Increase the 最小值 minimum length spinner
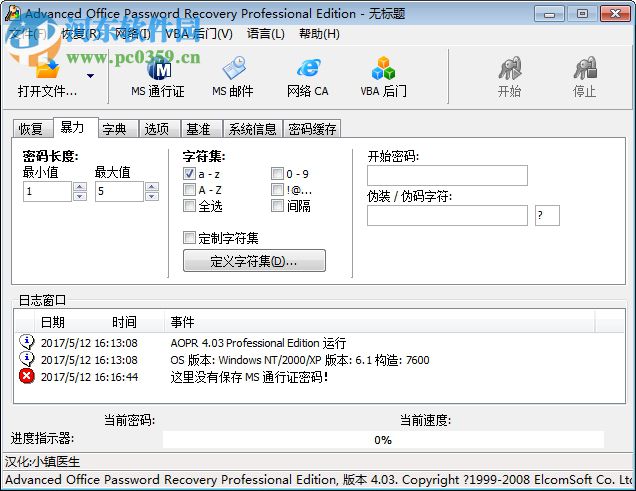Viewport: 636px width, 491px height. 80,187
